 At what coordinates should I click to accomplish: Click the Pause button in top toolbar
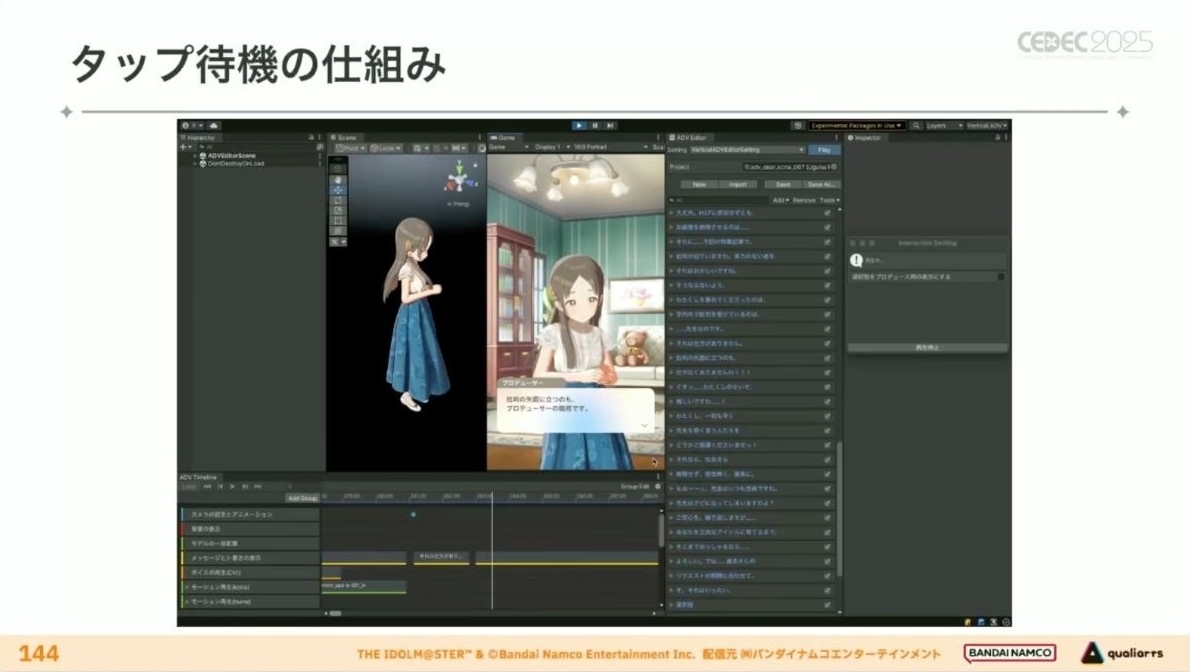tap(595, 125)
